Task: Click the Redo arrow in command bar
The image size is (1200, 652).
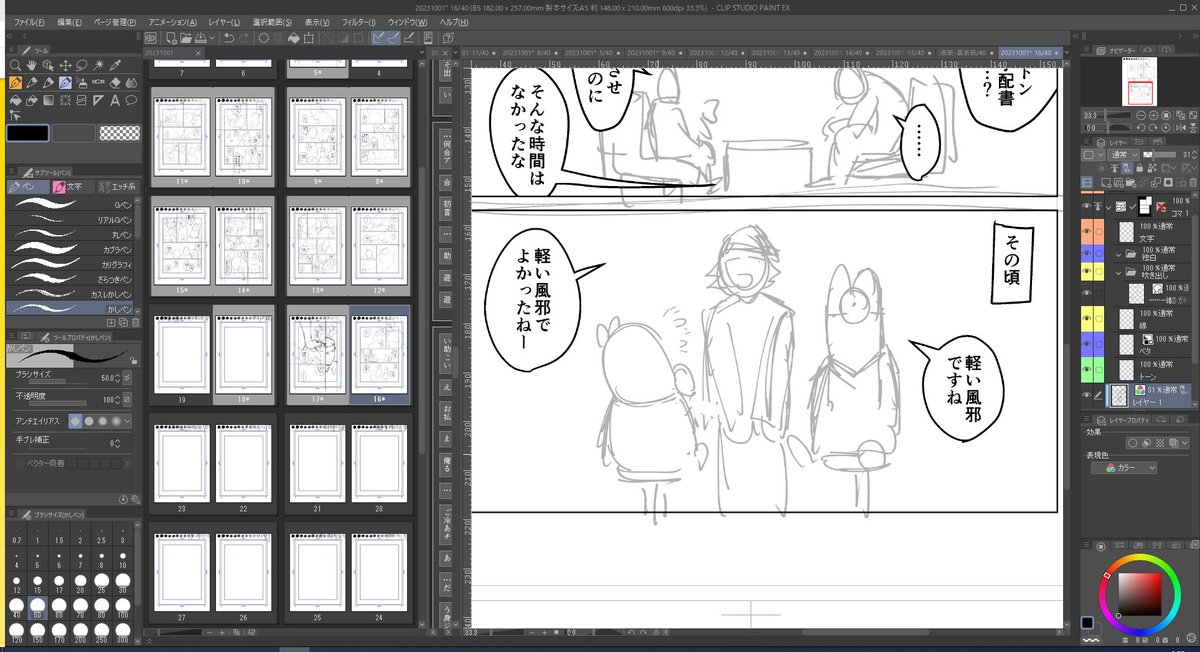Action: 244,38
